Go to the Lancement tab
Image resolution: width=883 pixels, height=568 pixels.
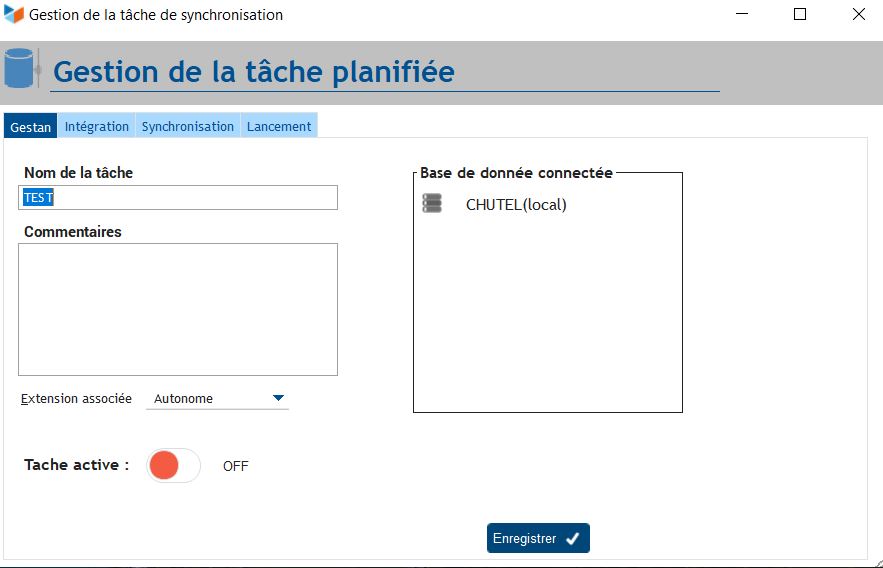point(280,126)
